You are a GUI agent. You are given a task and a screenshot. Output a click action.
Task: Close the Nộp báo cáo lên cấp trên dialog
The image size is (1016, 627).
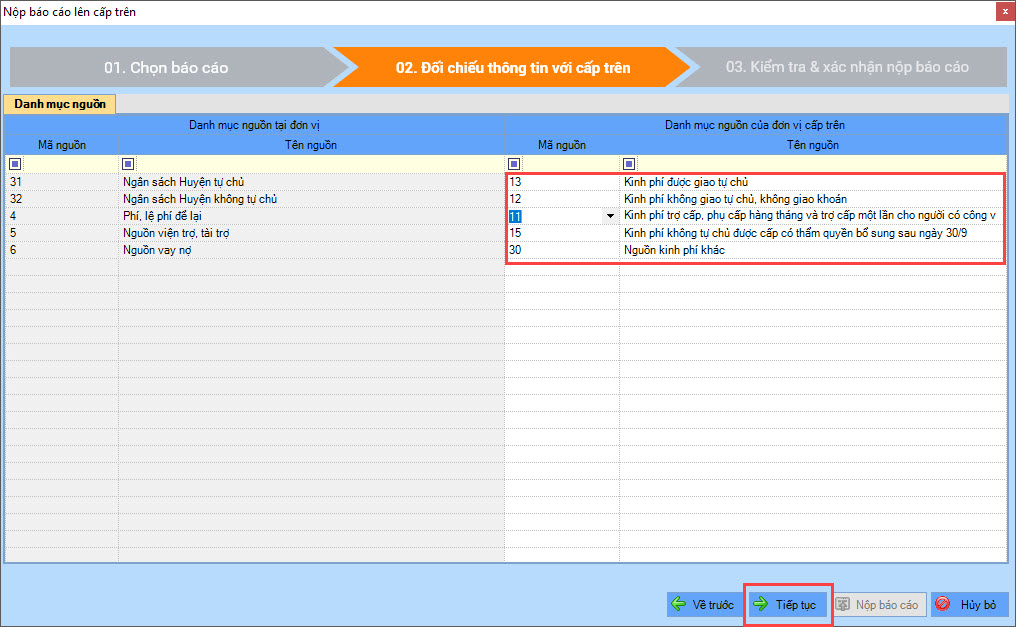pyautogui.click(x=1003, y=12)
